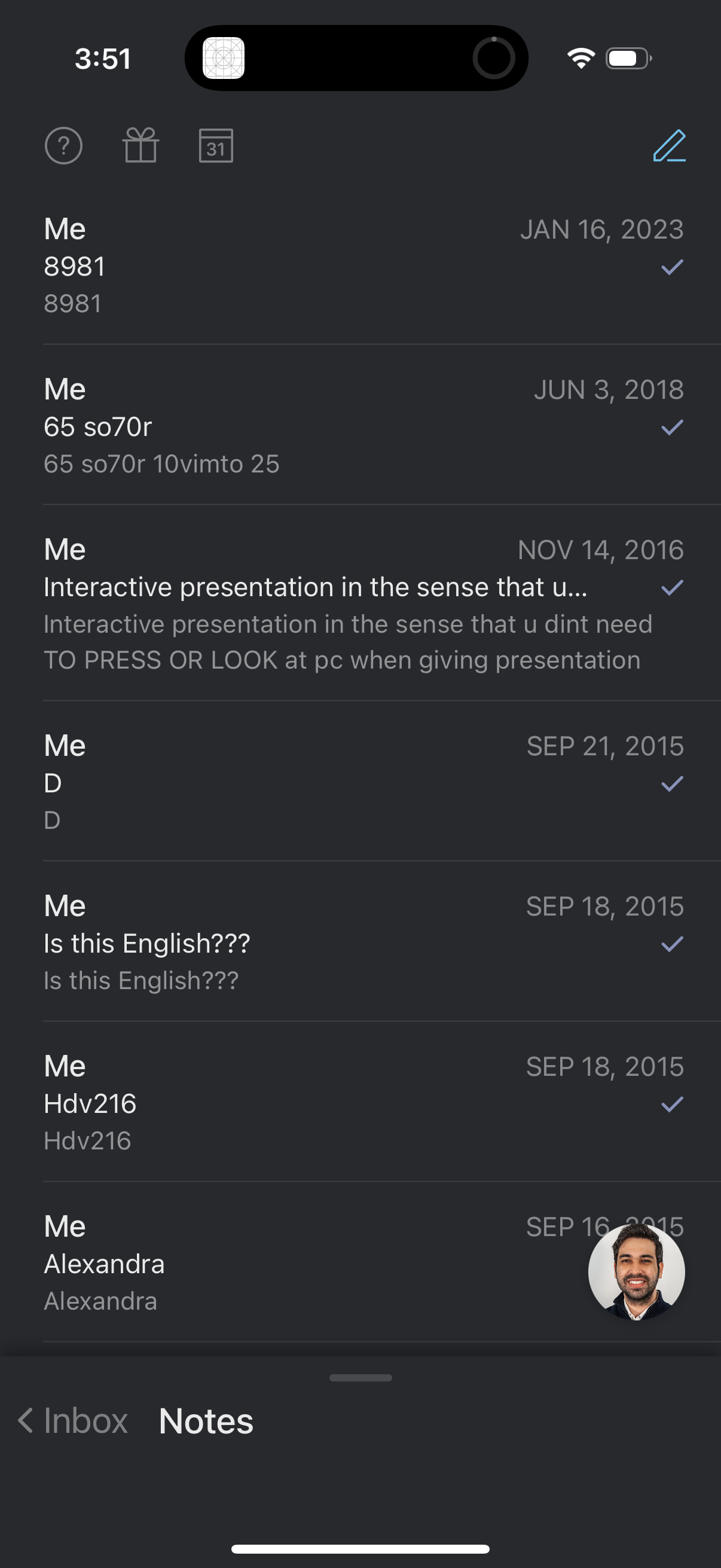Go back using the Inbox chevron

pos(26,1421)
